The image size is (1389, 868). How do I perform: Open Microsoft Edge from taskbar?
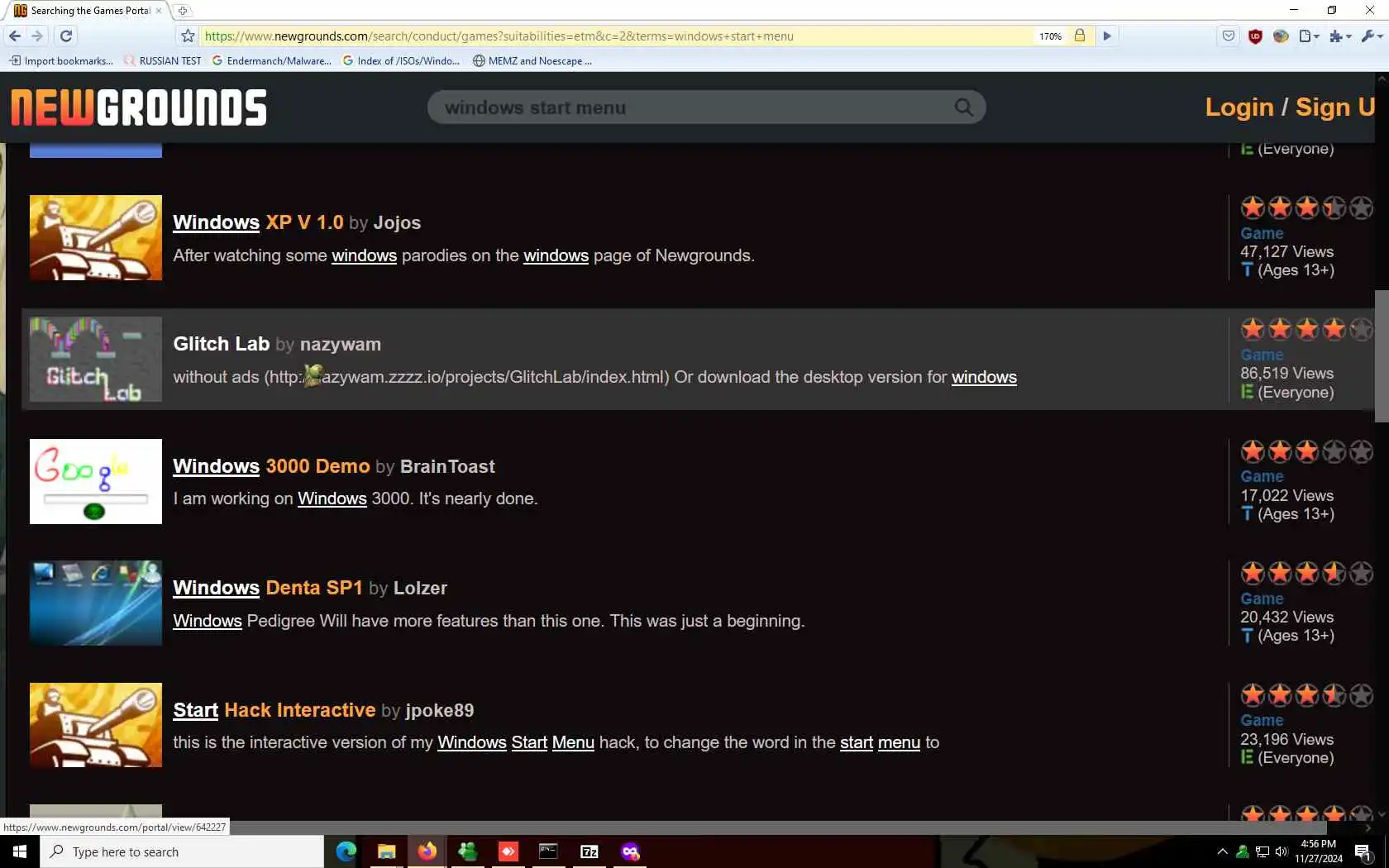[346, 851]
